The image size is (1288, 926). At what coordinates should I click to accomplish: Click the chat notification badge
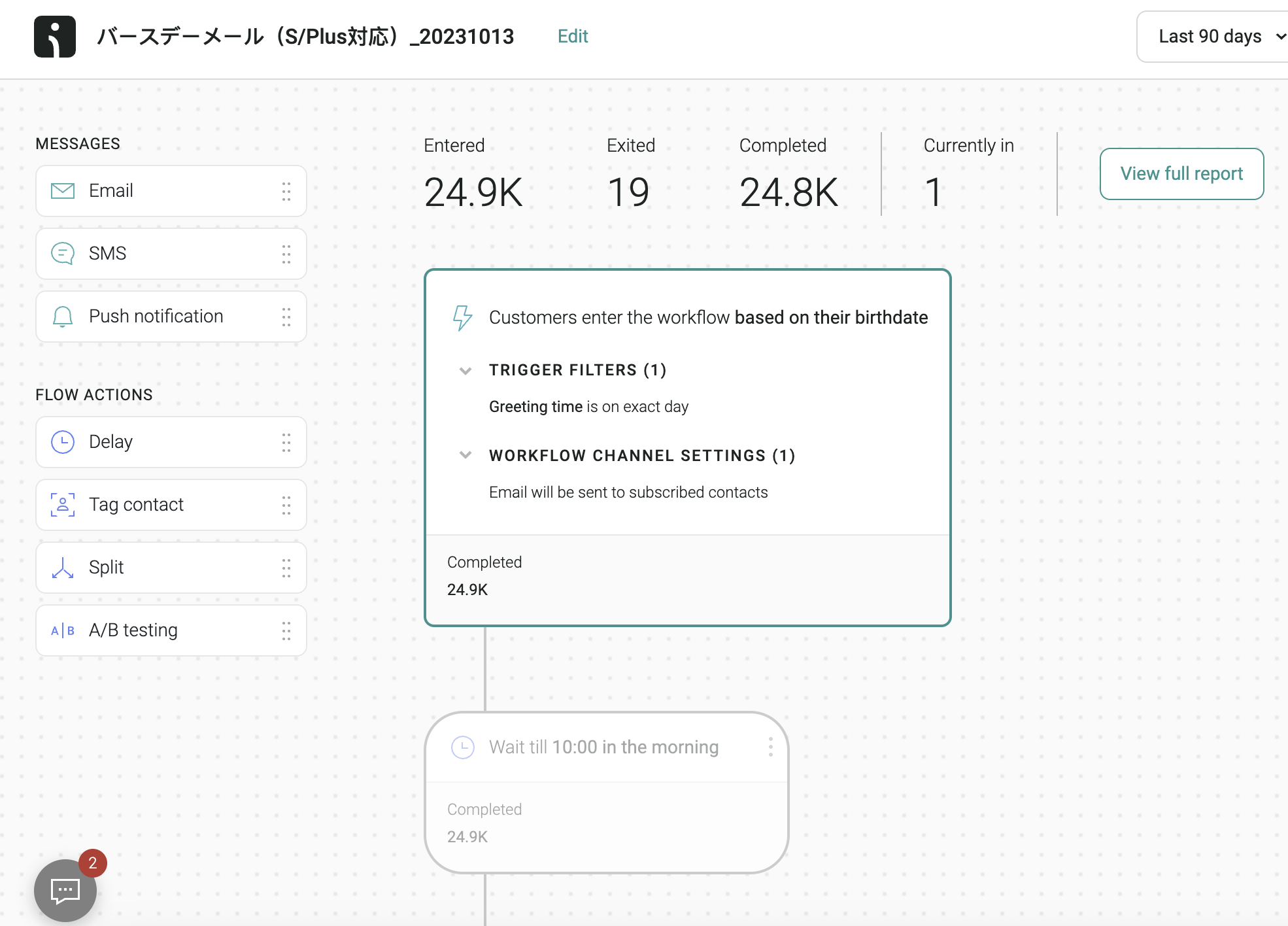pyautogui.click(x=93, y=863)
